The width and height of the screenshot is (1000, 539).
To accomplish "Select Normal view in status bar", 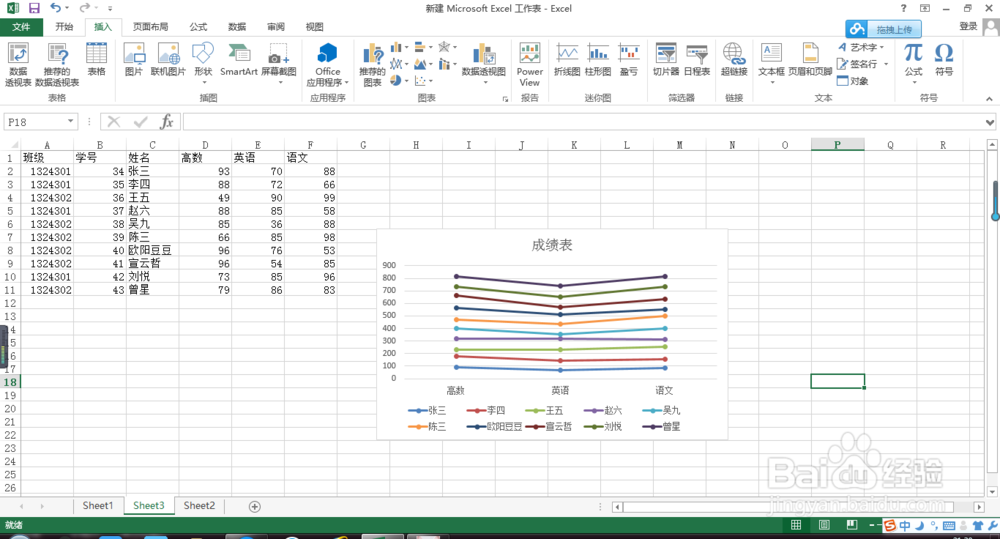I will pos(796,525).
